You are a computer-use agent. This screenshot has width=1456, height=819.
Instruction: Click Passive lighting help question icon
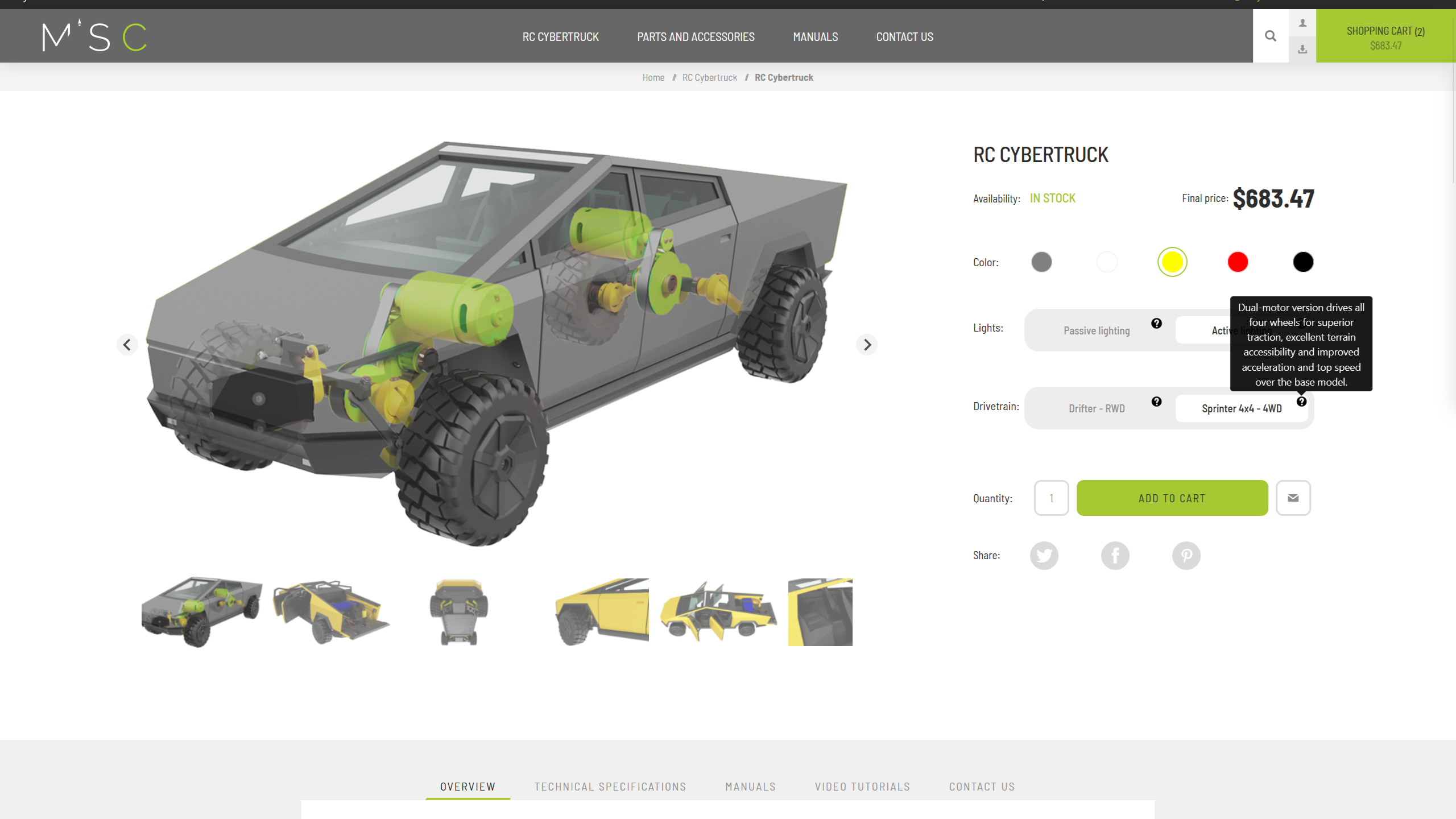(x=1156, y=324)
